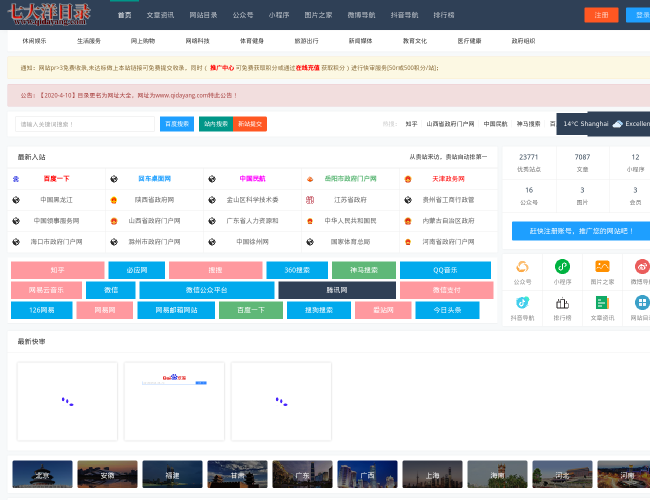Image resolution: width=650 pixels, height=500 pixels.
Task: Click the blue 360搜索 tile
Action: point(297,270)
